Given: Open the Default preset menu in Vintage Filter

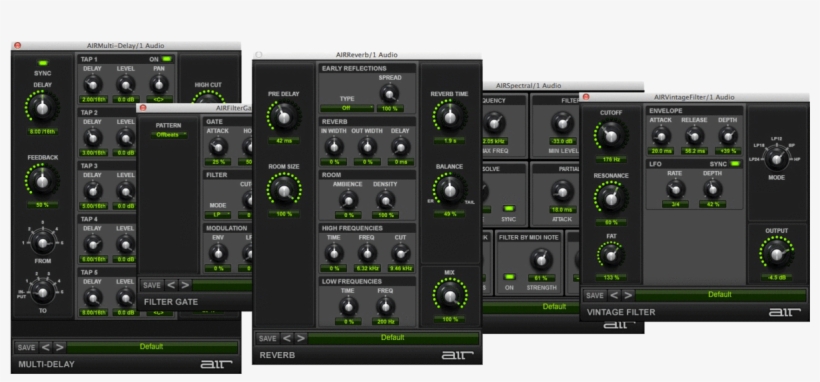Looking at the screenshot, I should click(x=720, y=295).
